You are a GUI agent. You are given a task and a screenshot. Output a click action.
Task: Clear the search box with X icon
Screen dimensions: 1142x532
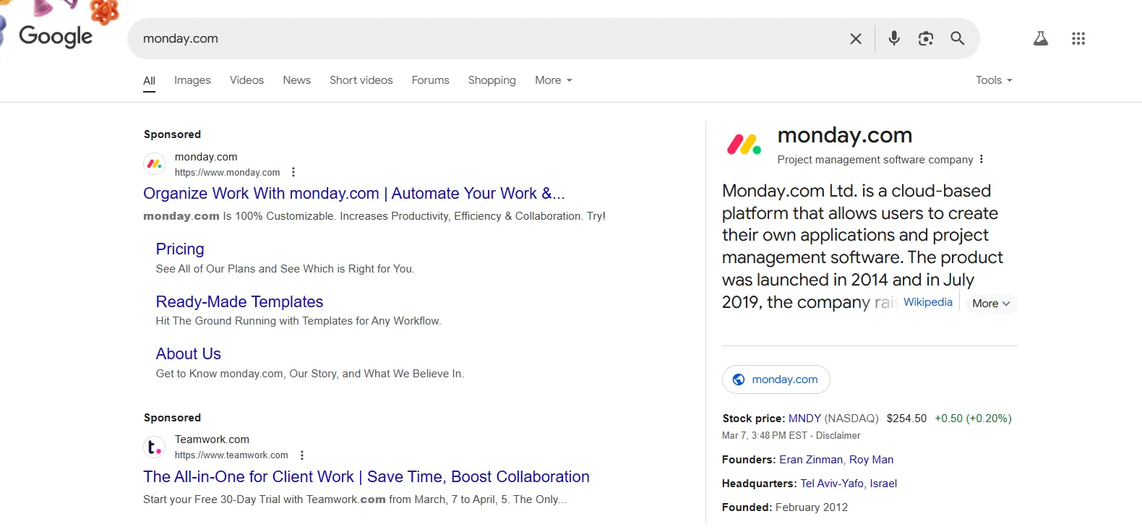tap(856, 39)
